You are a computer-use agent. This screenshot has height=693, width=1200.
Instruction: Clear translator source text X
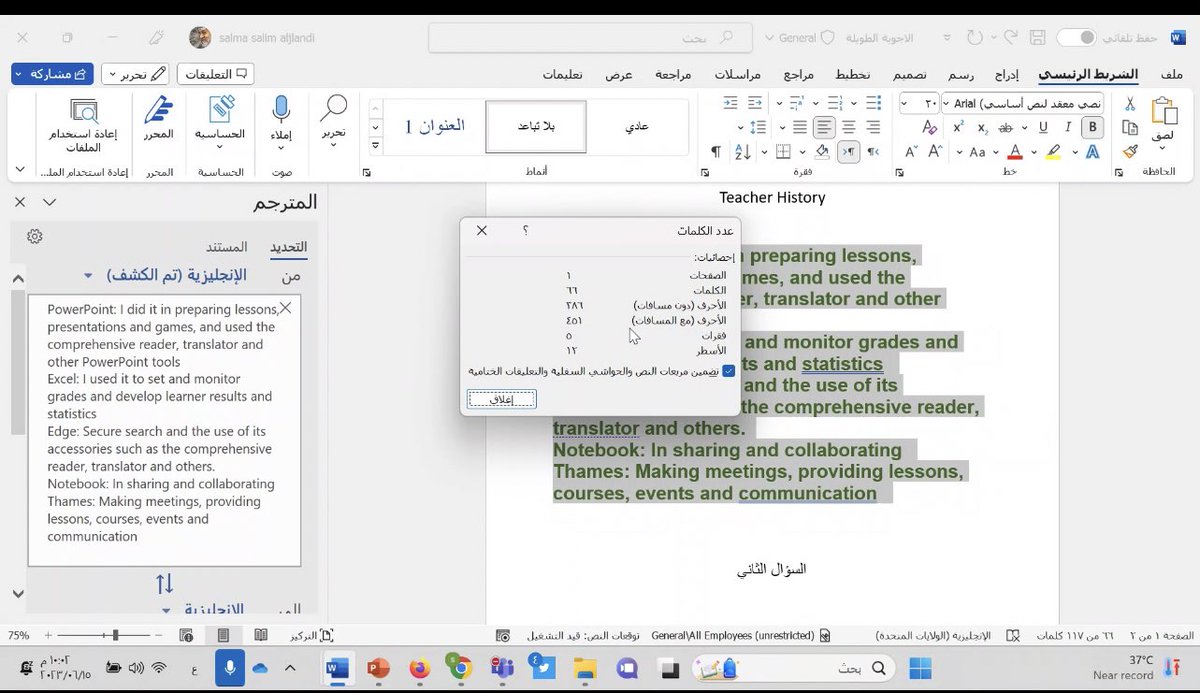[285, 309]
